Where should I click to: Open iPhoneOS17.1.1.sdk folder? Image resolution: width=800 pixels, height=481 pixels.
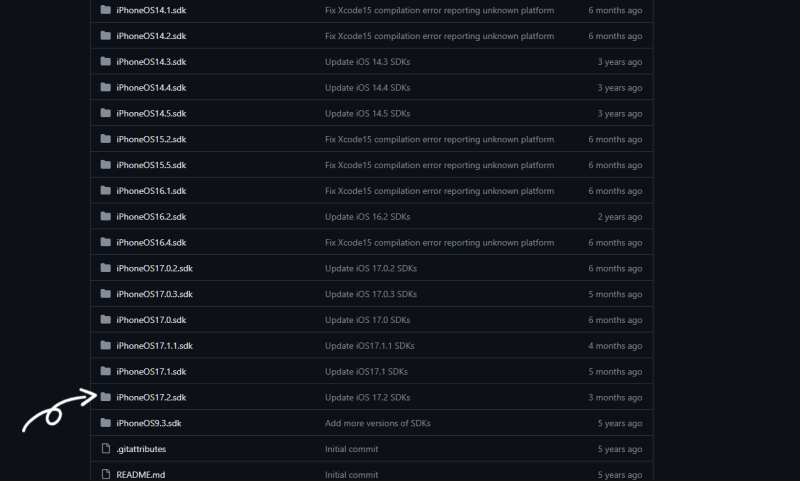point(154,346)
